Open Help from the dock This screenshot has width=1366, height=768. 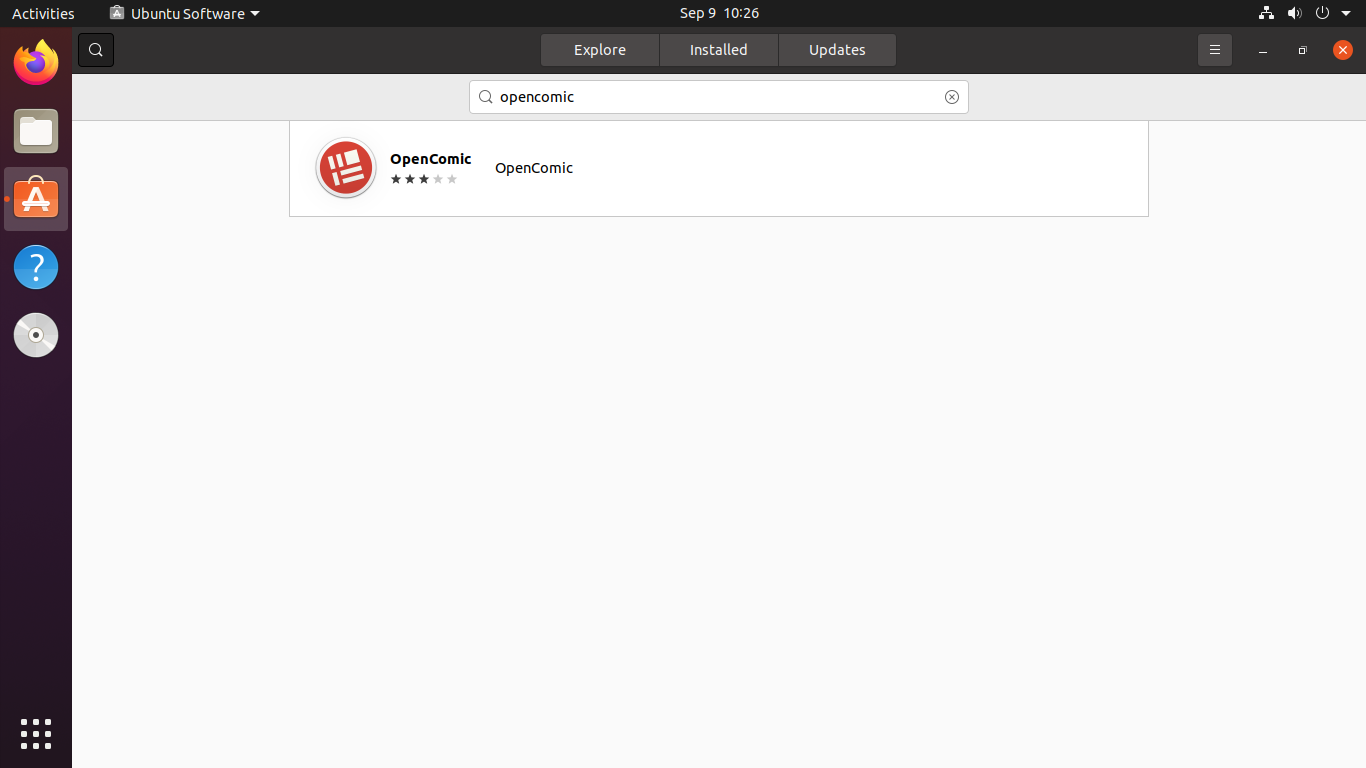coord(36,267)
